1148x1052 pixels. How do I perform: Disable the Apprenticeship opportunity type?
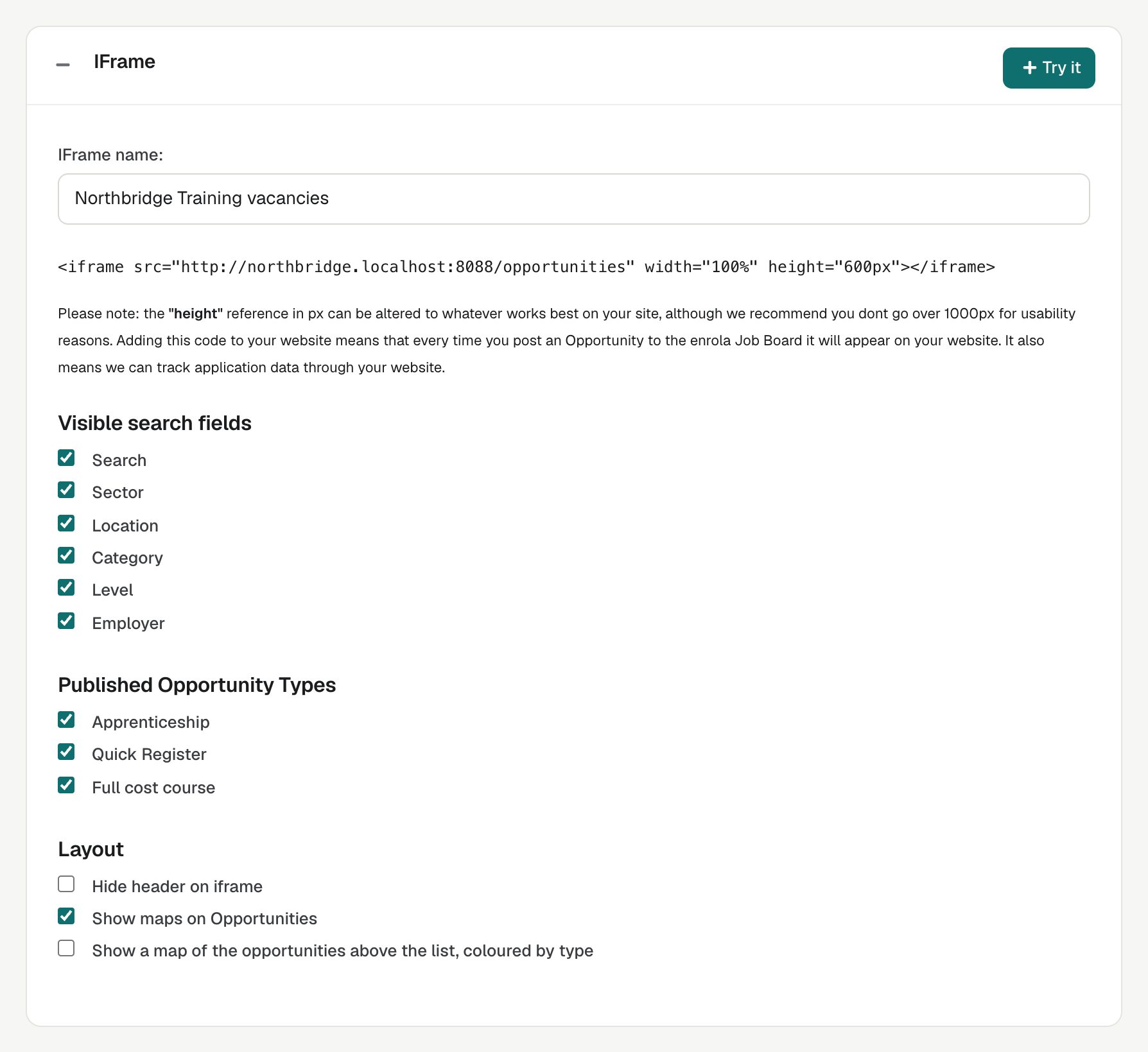click(66, 720)
